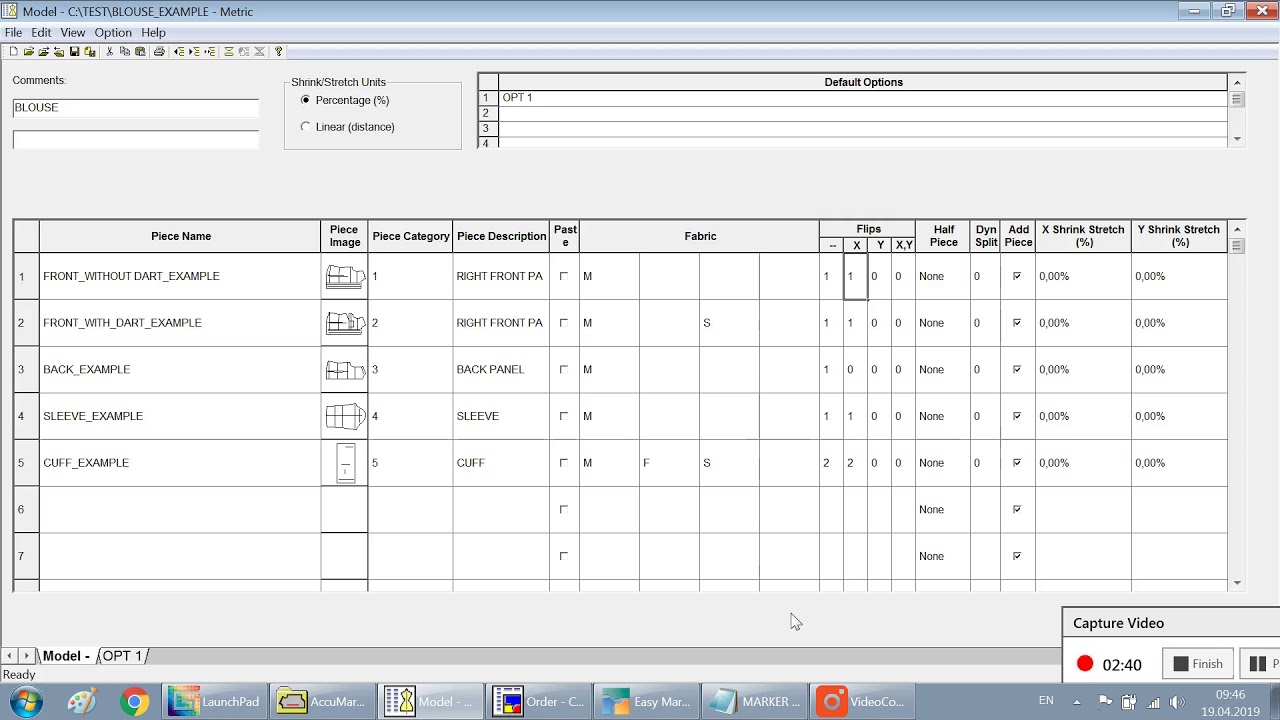Screen dimensions: 1280x720
Task: Open the View menu
Action: (73, 32)
